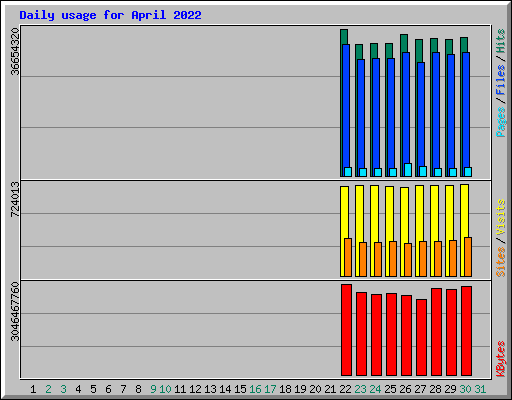Click day 27 on the x-axis

[420, 389]
